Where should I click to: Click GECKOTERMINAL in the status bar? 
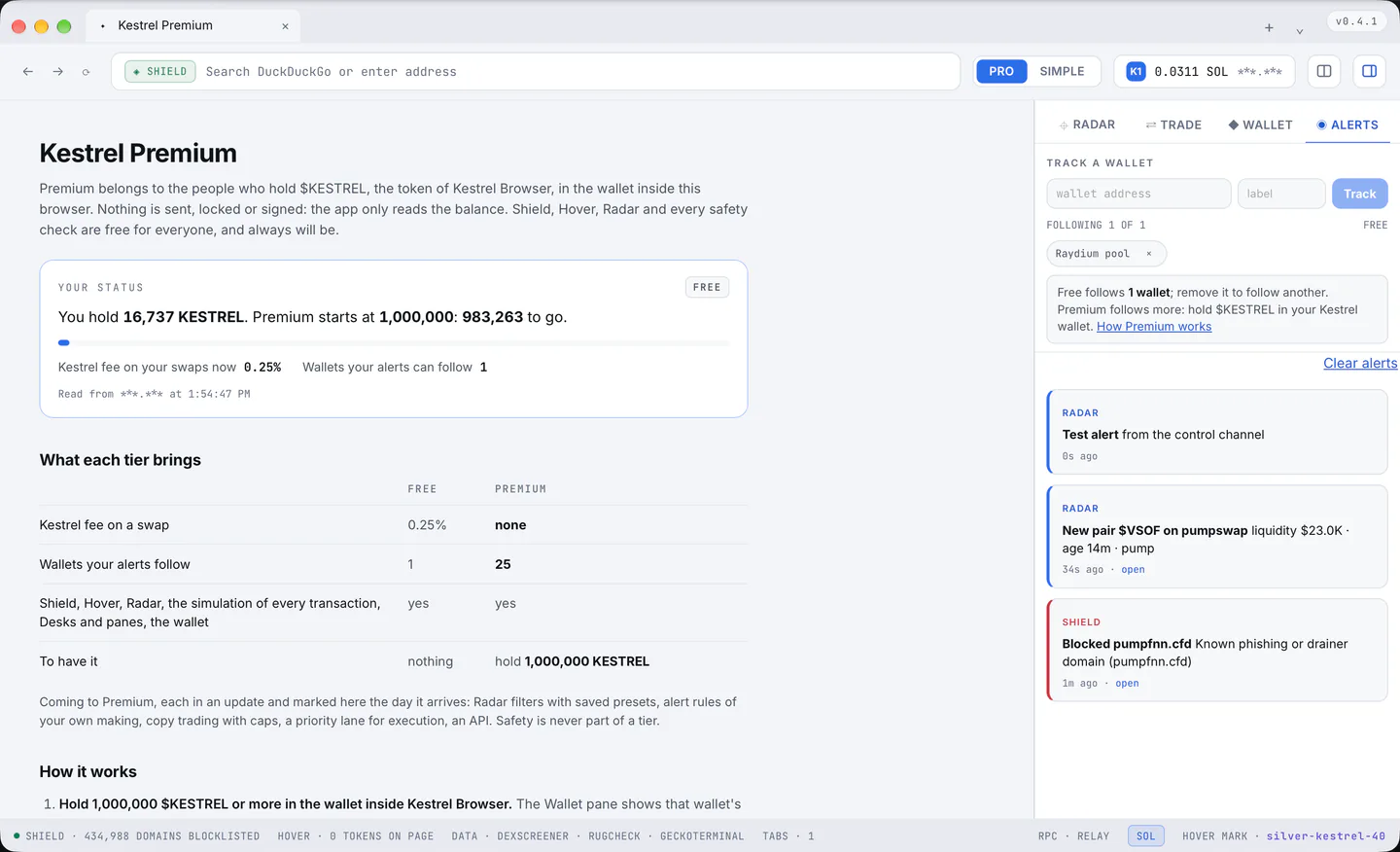[702, 836]
